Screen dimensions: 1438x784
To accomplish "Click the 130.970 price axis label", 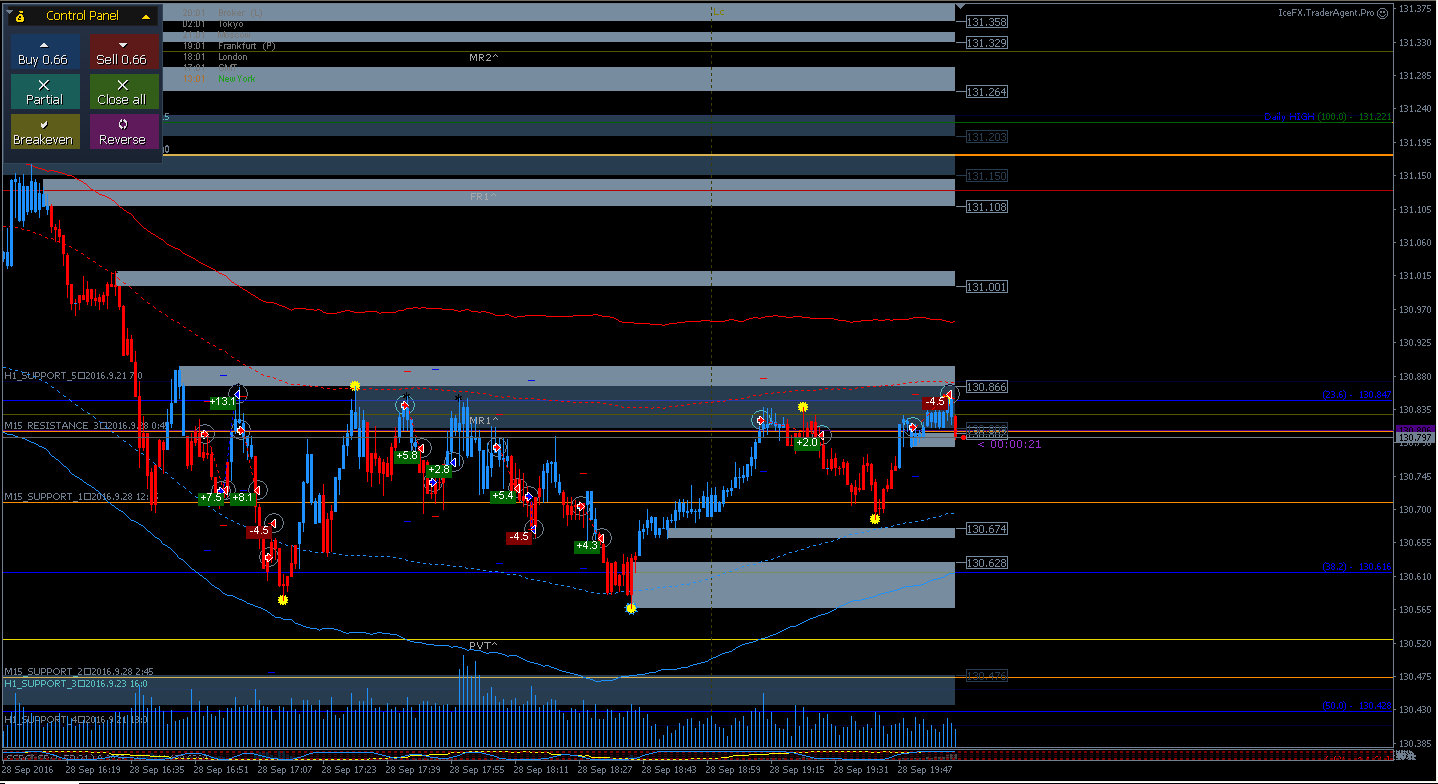I will tap(1414, 309).
